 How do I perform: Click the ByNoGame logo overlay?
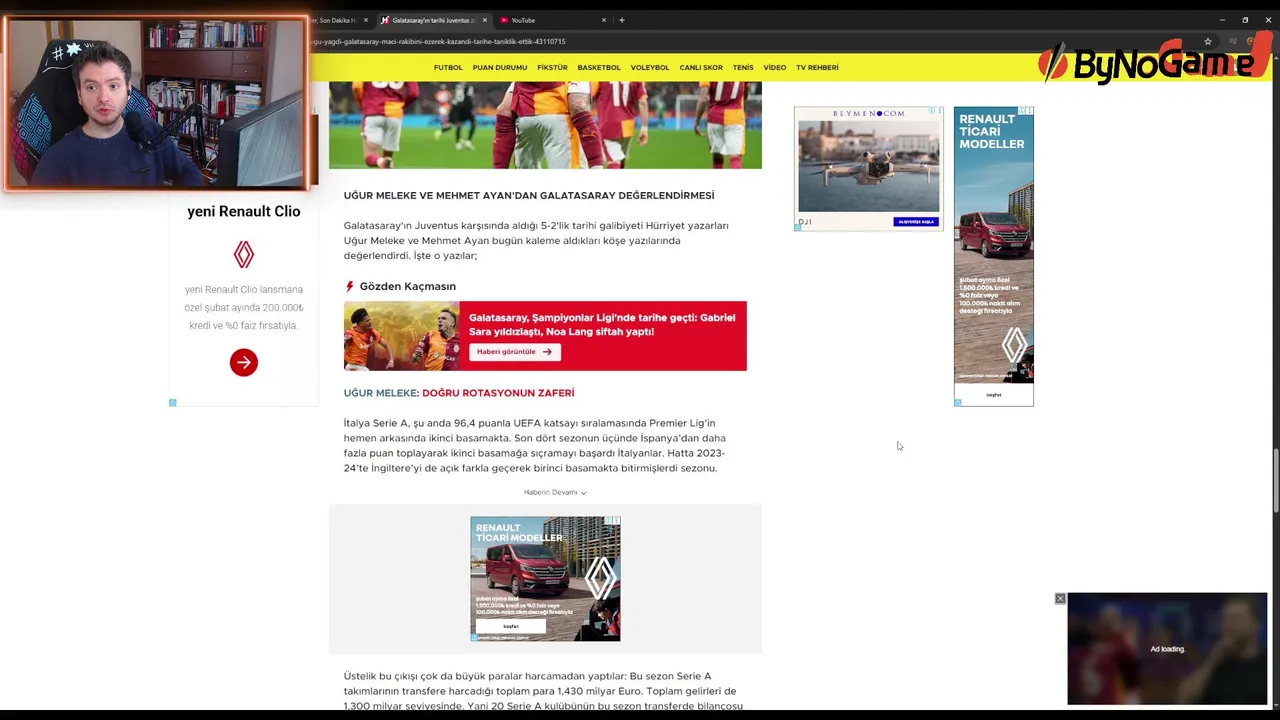click(1153, 60)
